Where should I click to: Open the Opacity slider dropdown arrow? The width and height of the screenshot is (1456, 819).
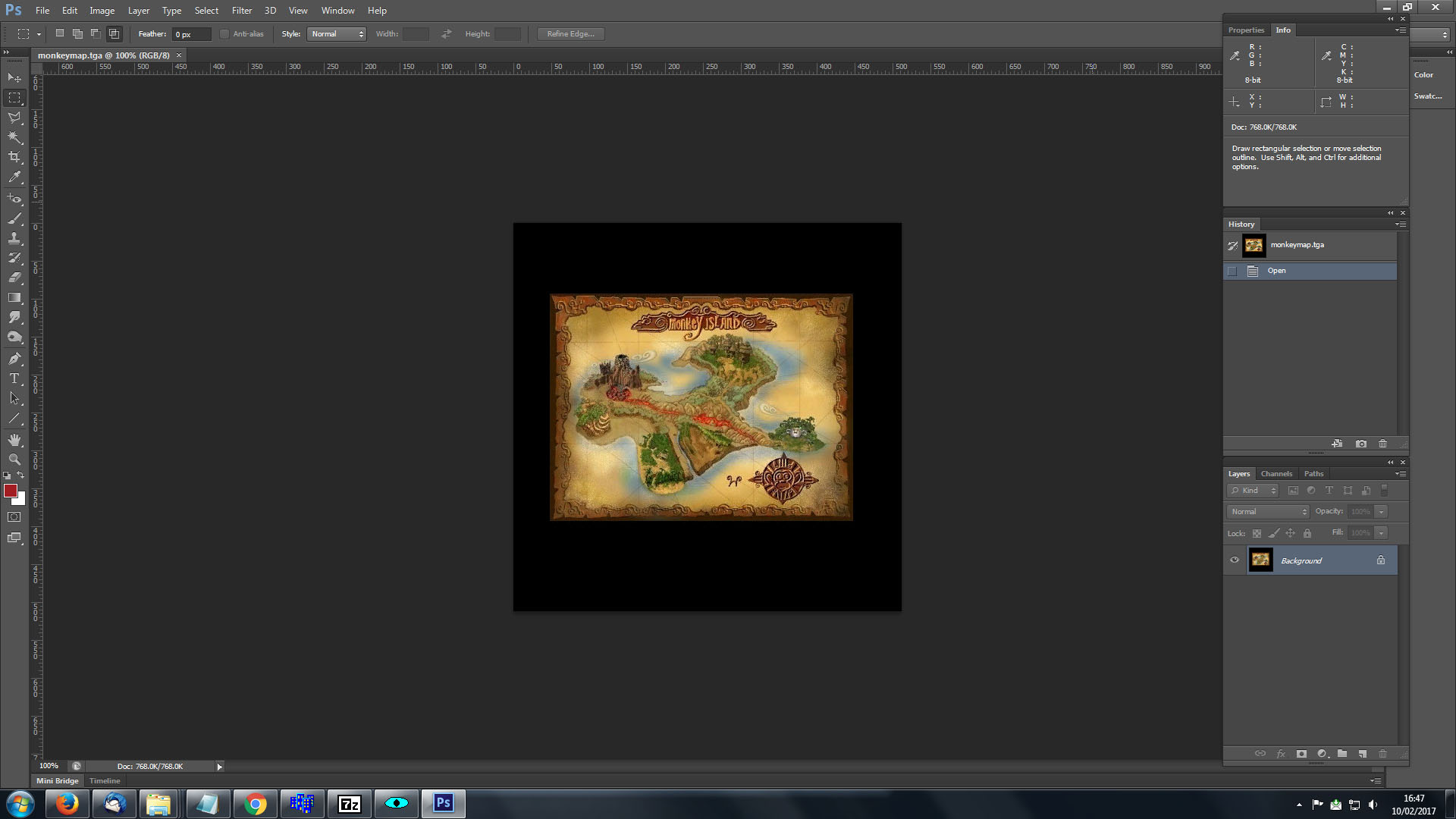1382,512
